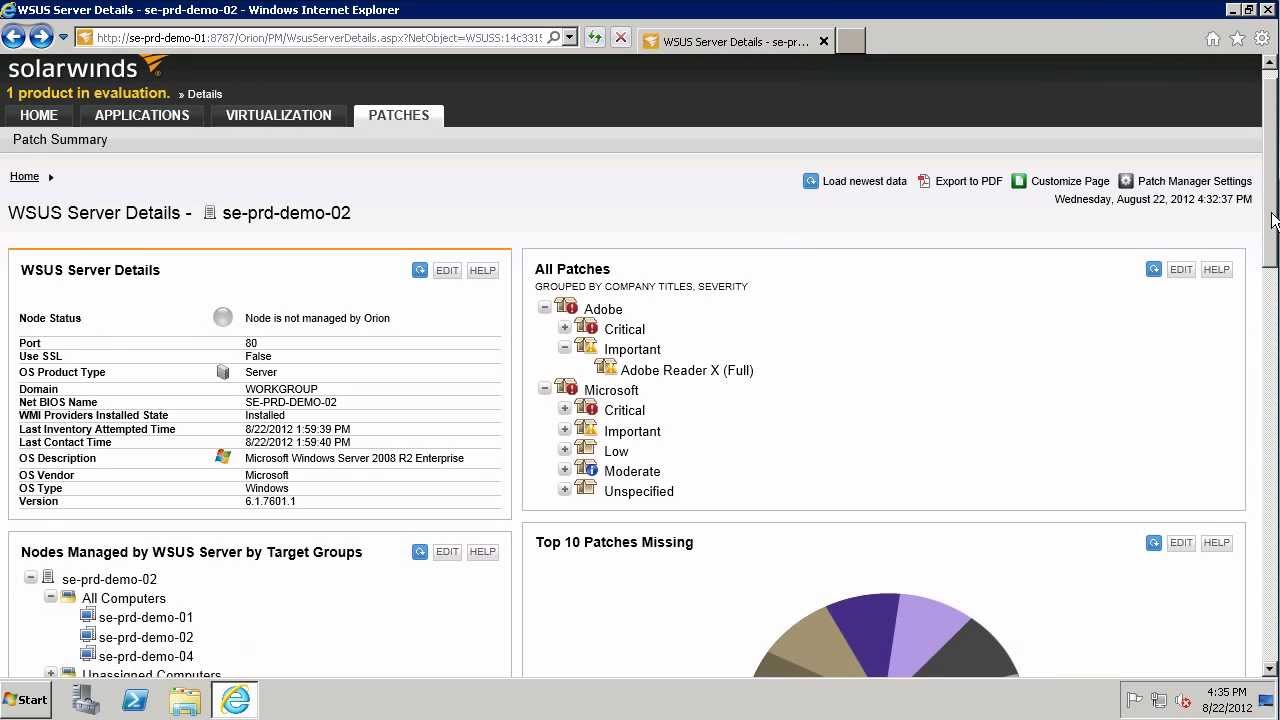Go to the APPLICATIONS tab
The image size is (1280, 720).
pyautogui.click(x=142, y=115)
